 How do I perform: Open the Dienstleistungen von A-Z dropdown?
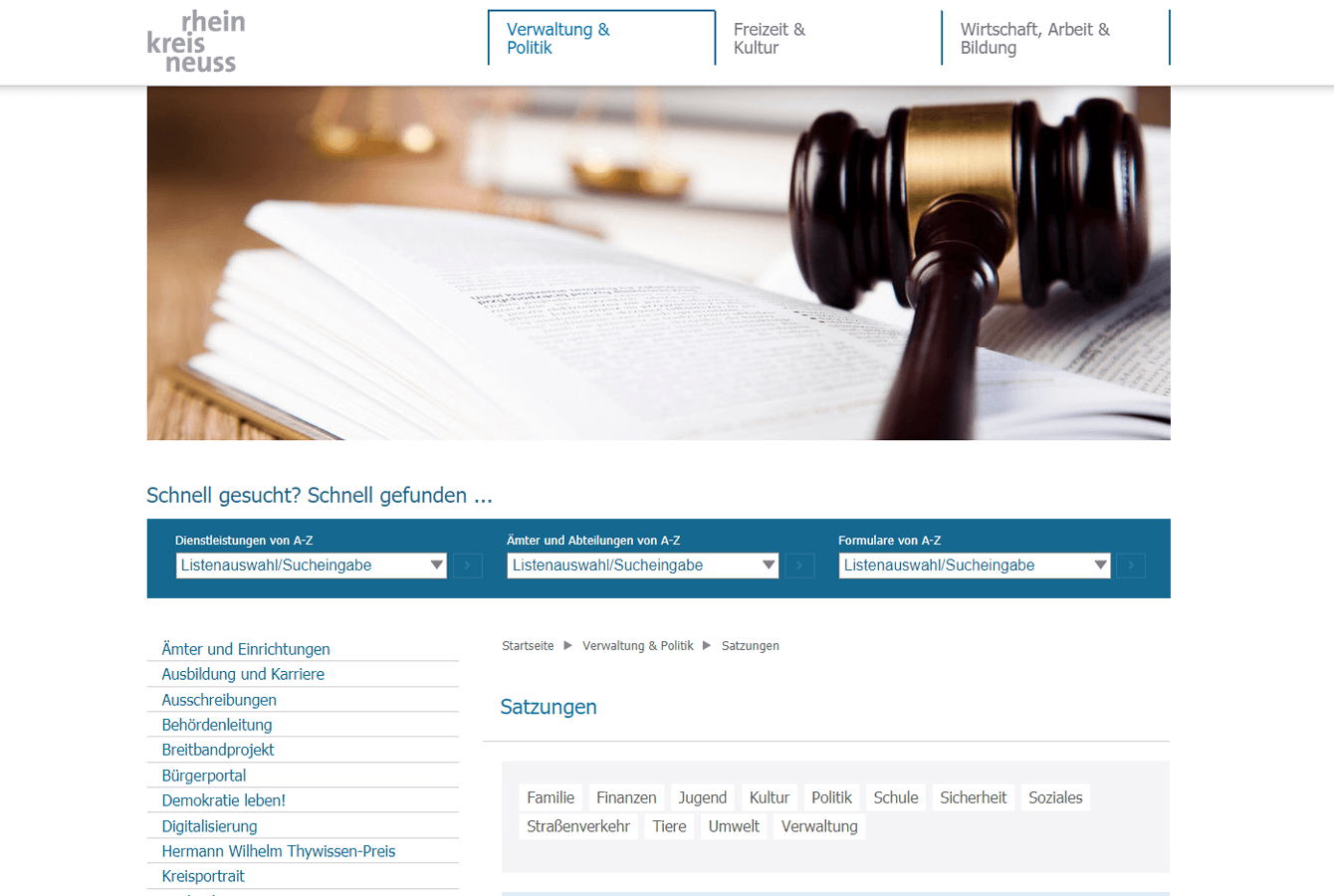(311, 565)
